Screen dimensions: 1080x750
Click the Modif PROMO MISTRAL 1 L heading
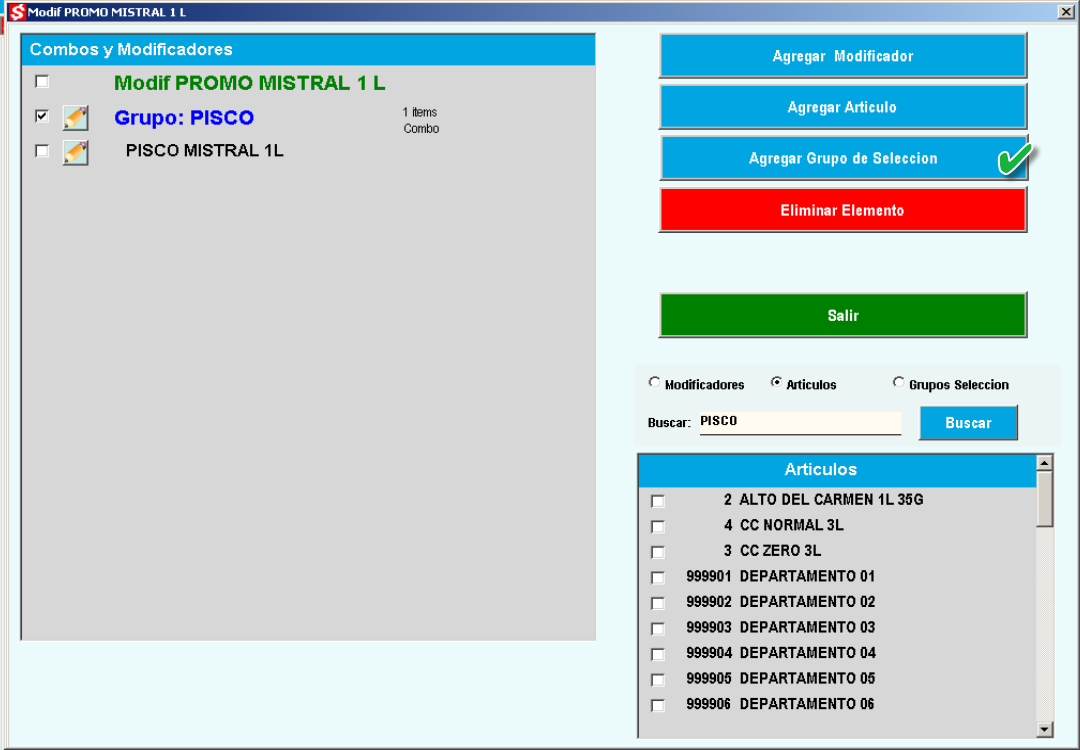point(249,83)
